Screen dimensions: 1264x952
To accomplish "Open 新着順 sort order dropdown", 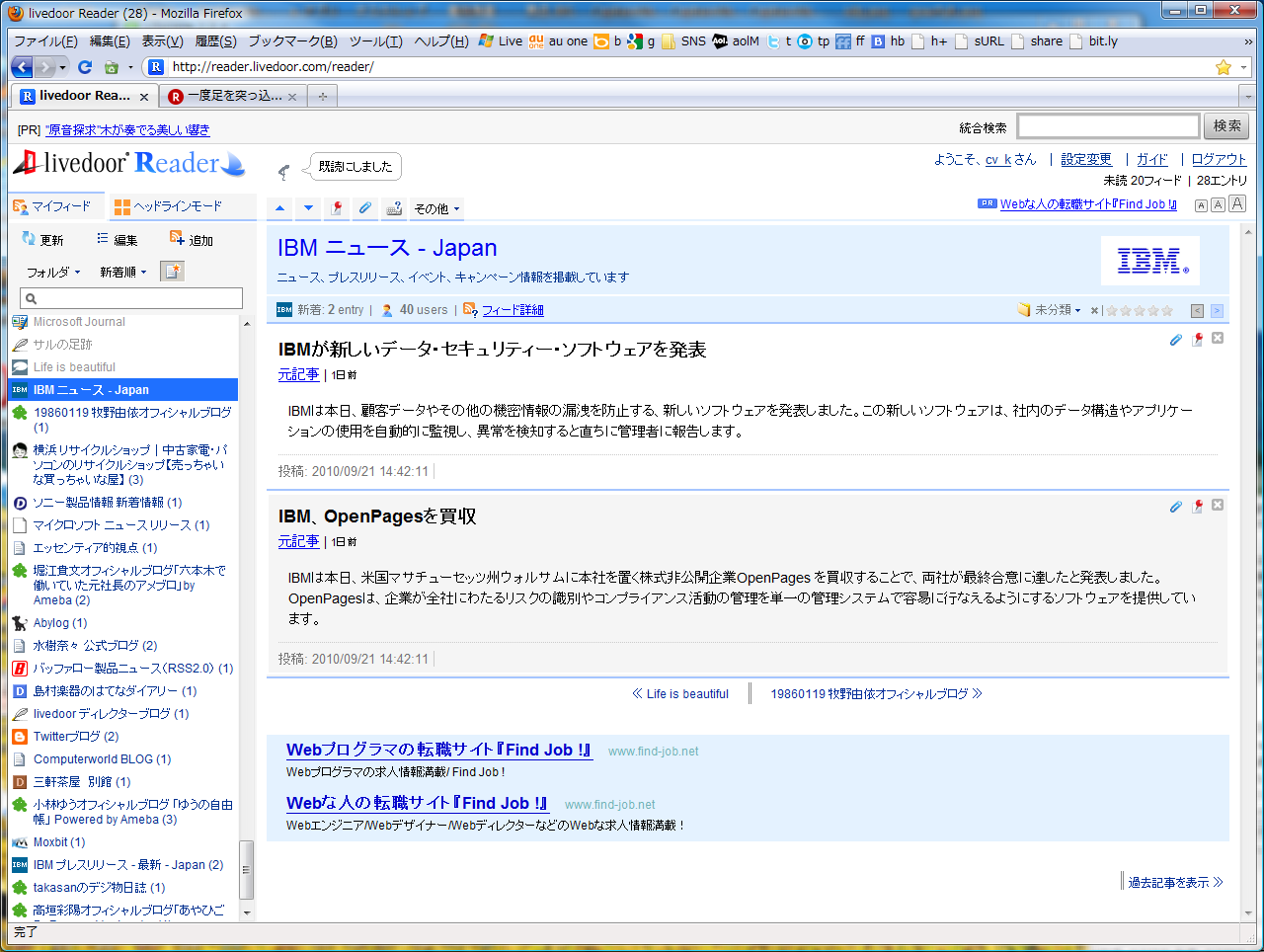I will click(122, 272).
